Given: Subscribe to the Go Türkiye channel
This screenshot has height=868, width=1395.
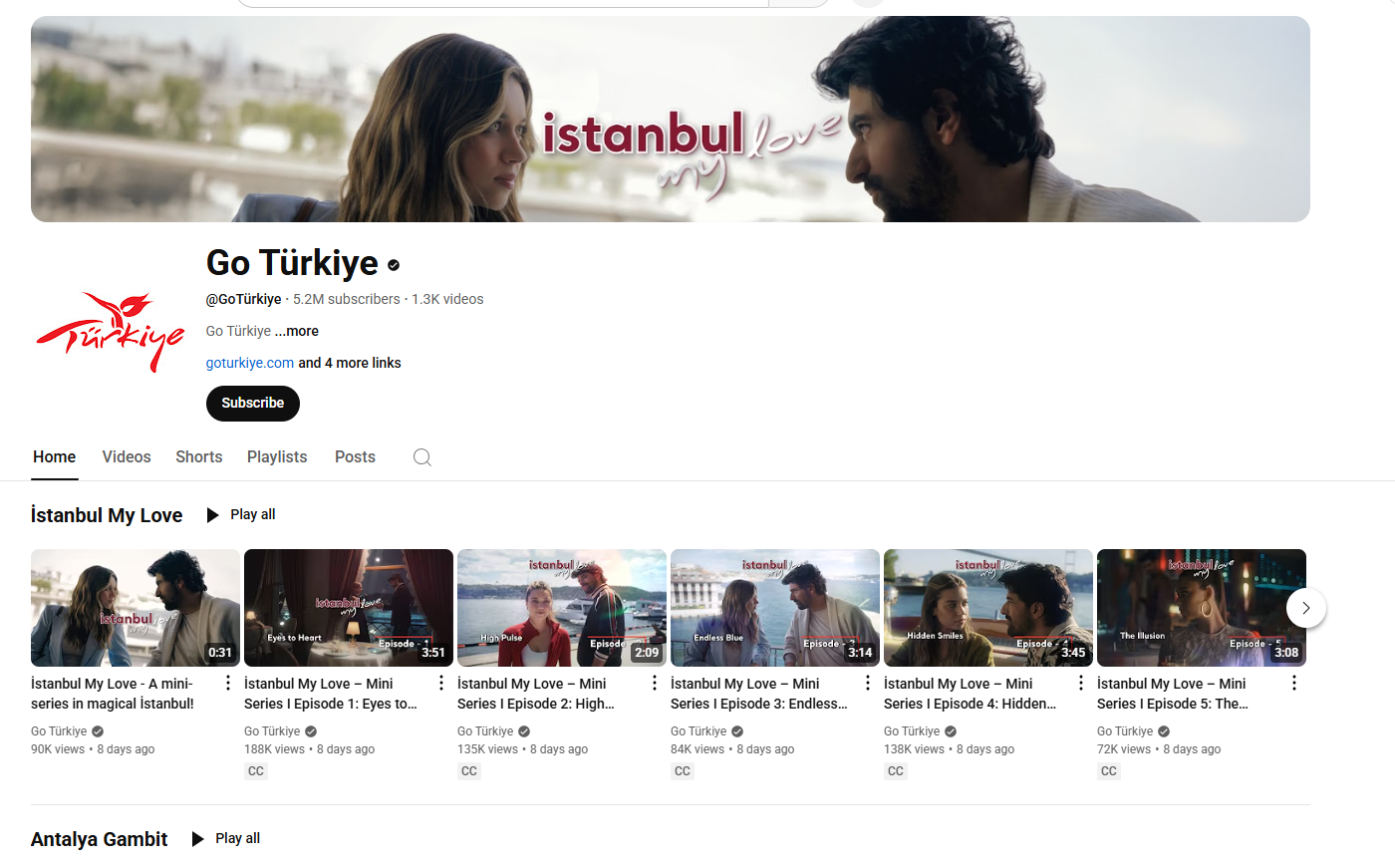Looking at the screenshot, I should 253,404.
